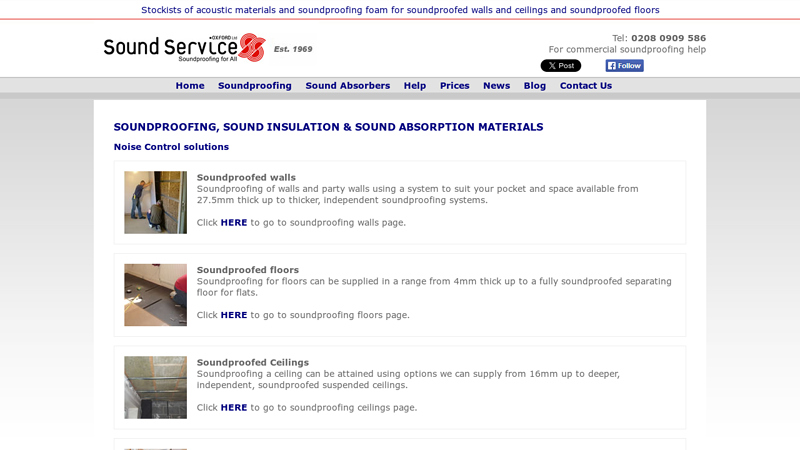Click the Est. 1969 text

click(x=293, y=49)
